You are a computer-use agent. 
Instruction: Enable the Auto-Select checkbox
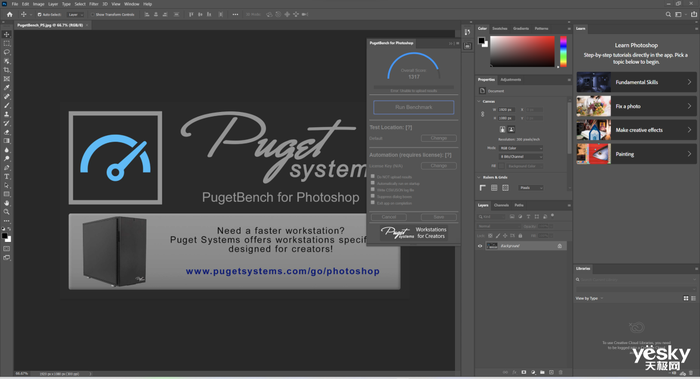click(x=39, y=14)
